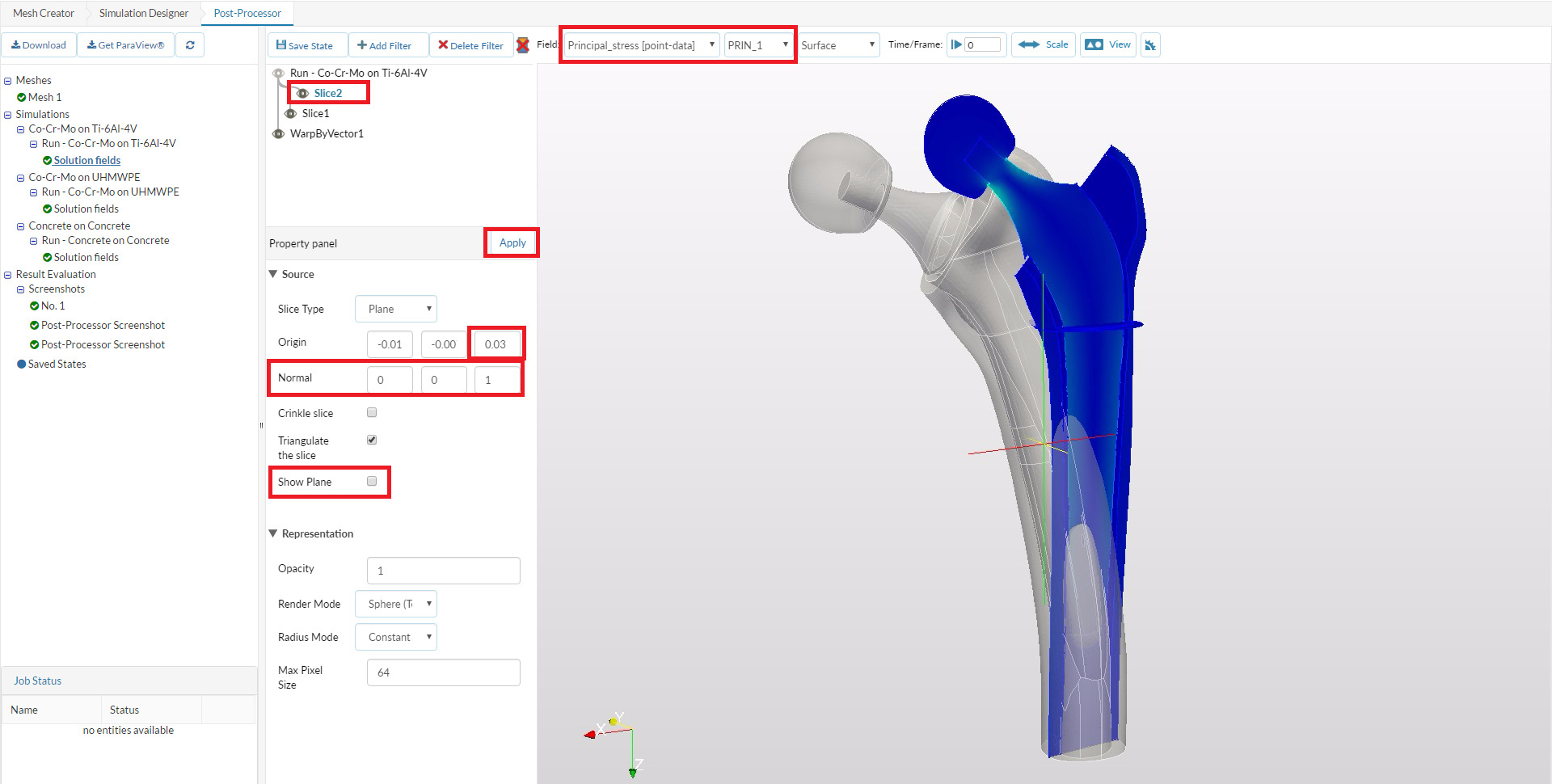Click blue dot icon beside Saved States
The height and width of the screenshot is (784, 1552).
pos(22,364)
